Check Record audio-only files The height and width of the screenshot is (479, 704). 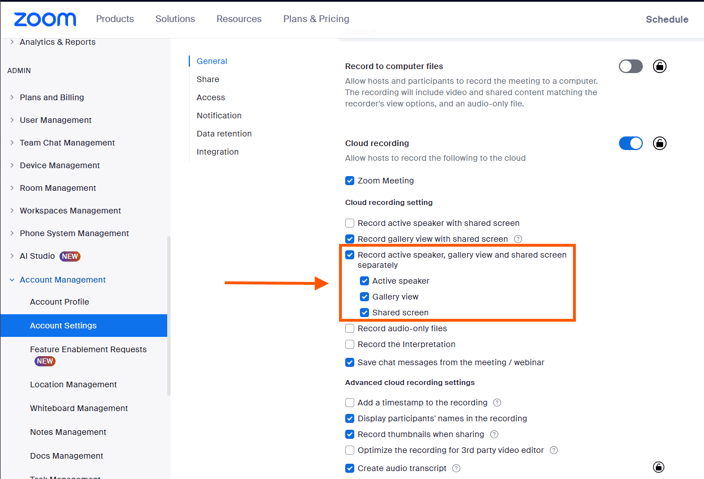coord(350,329)
